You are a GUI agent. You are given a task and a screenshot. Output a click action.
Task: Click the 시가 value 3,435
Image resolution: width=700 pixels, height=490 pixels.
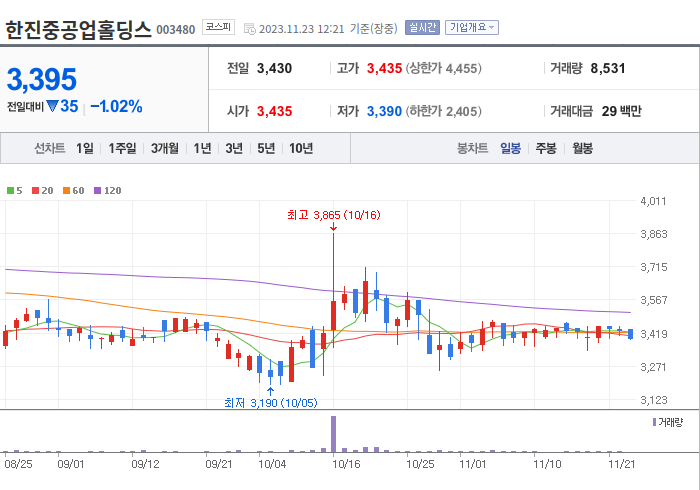click(x=274, y=111)
